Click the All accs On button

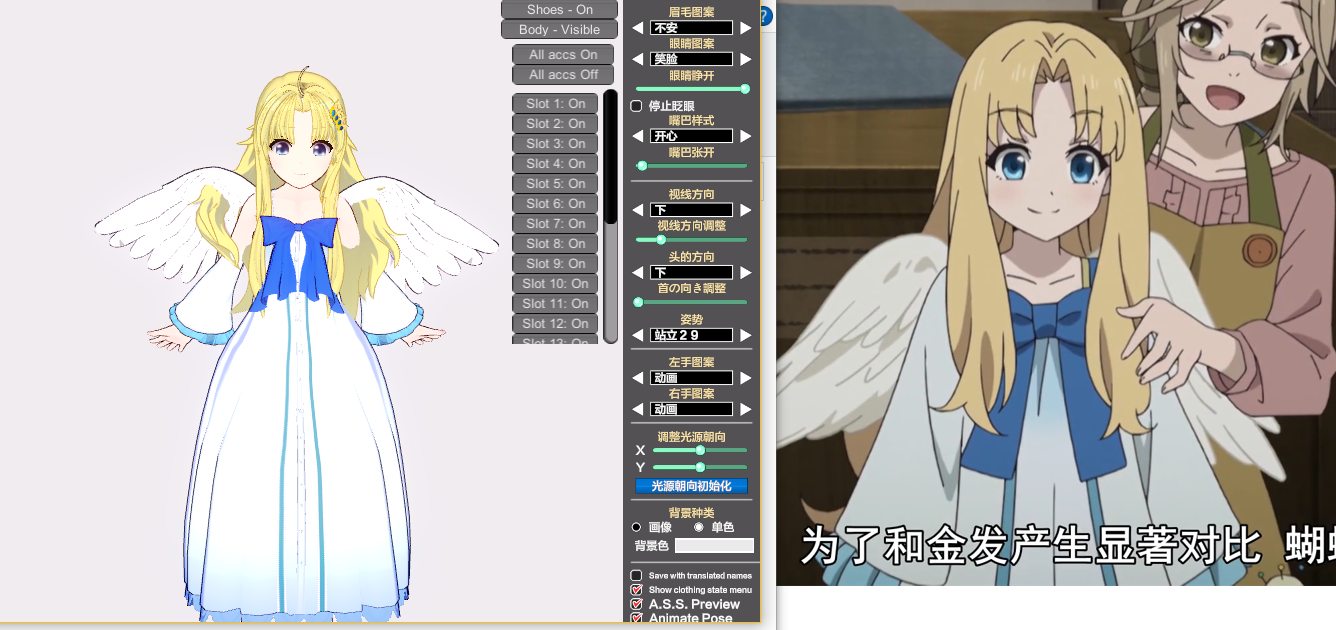[x=563, y=55]
